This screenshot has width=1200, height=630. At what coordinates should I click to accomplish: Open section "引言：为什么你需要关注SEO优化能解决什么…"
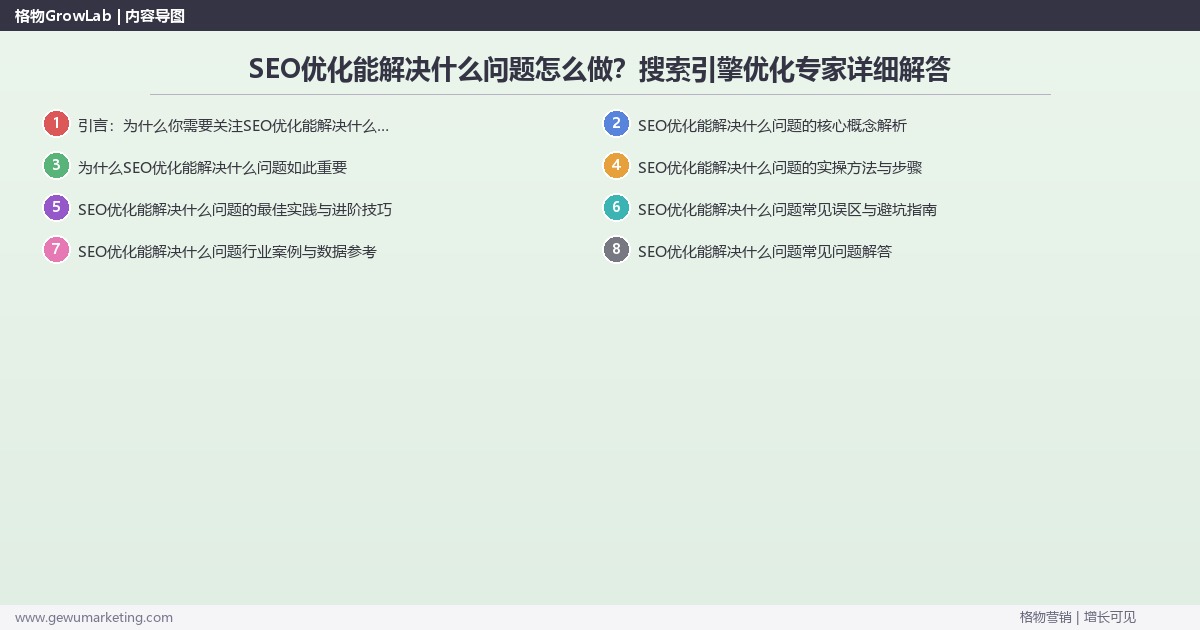click(233, 126)
